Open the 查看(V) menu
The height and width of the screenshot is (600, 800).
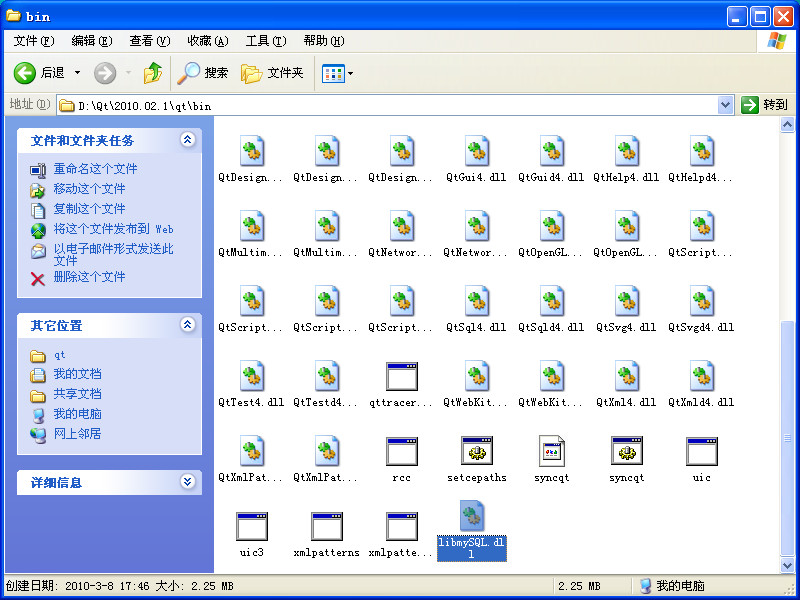149,41
